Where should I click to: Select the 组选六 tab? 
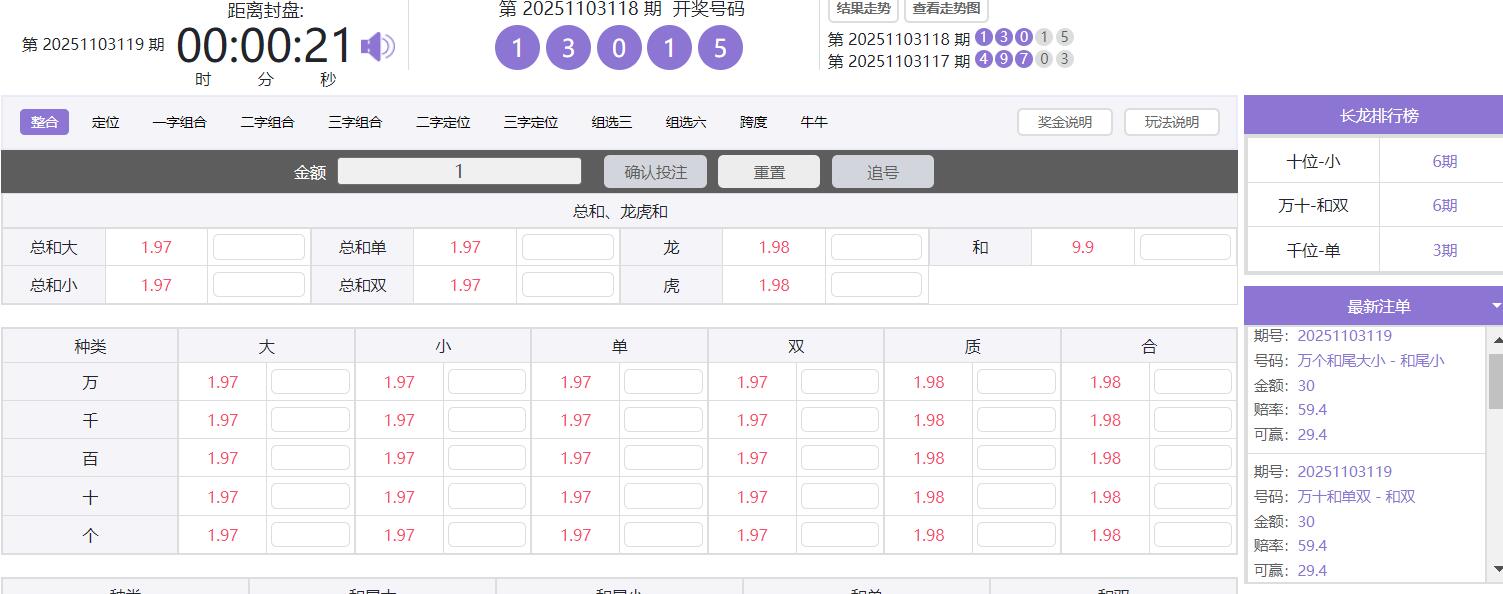pyautogui.click(x=686, y=121)
